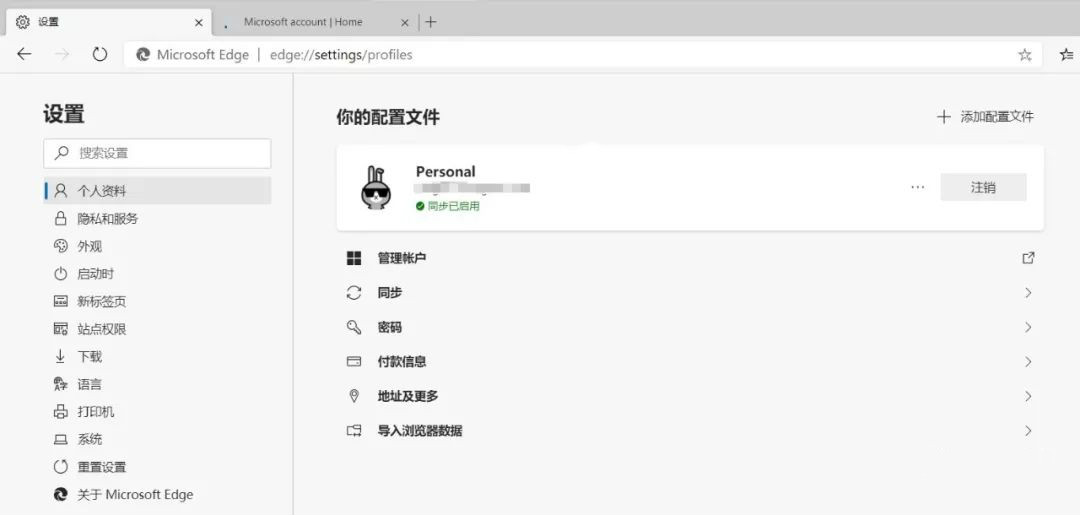The width and height of the screenshot is (1080, 515).
Task: Click the person icon beside 个人资料
Action: [x=61, y=191]
